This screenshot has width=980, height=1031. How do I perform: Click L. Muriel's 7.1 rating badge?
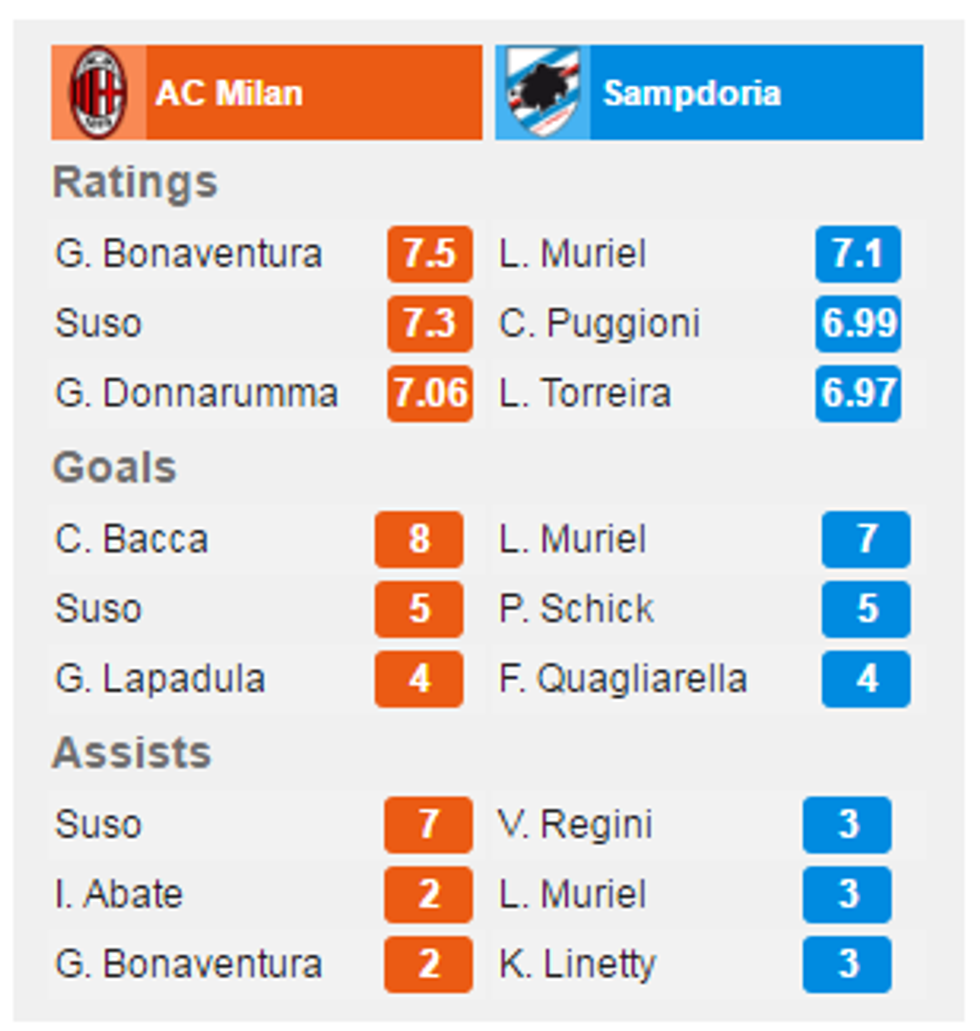coord(858,254)
